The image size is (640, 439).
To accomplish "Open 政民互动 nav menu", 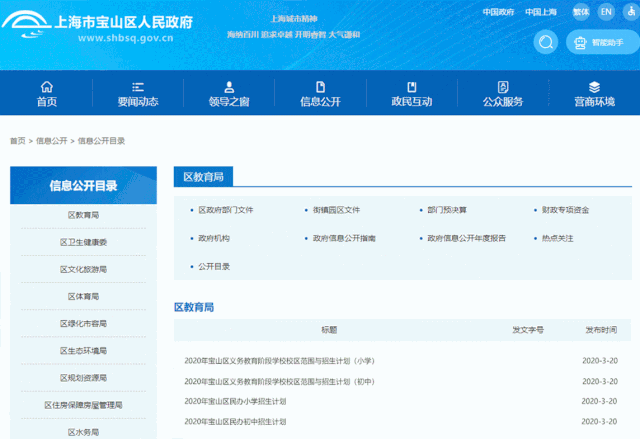I will coord(412,101).
